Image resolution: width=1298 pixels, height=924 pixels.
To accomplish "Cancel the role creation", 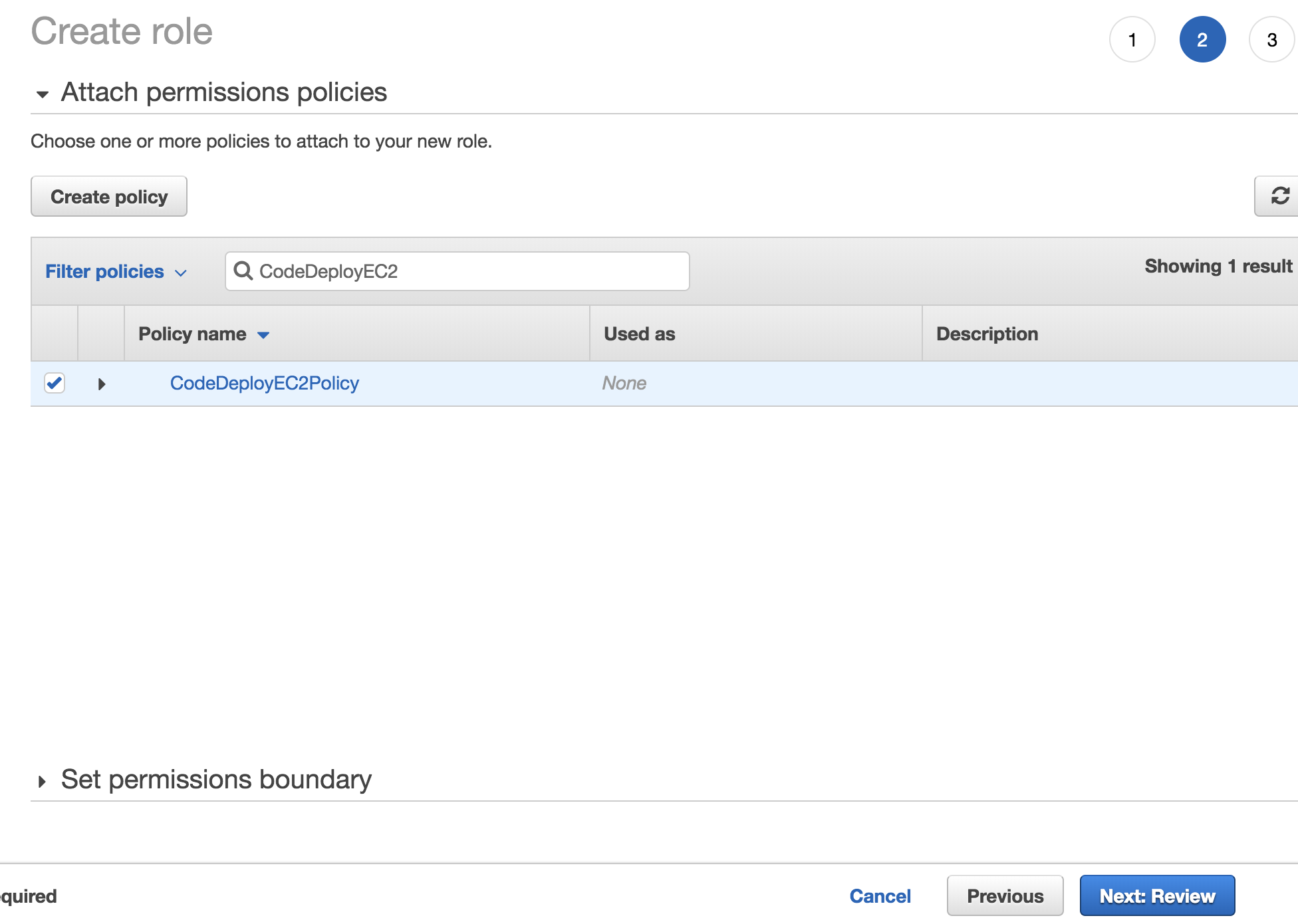I will [x=880, y=895].
